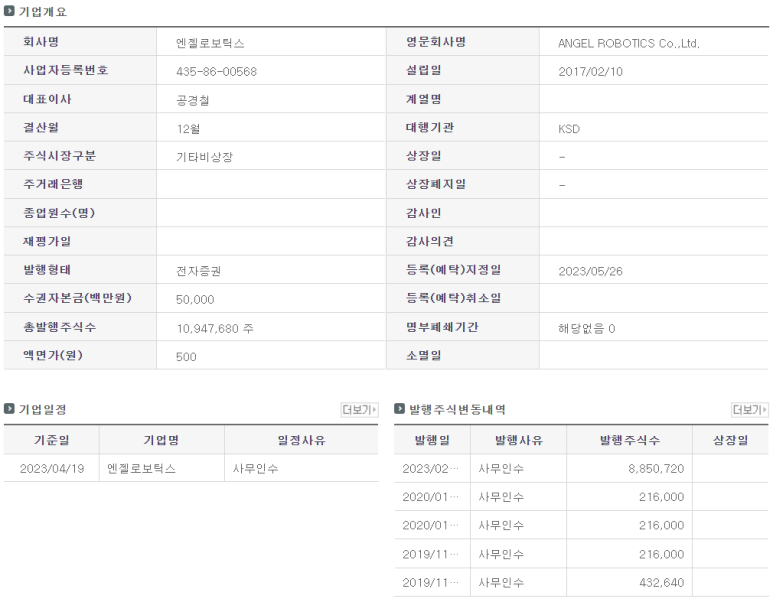This screenshot has height=602, width=773.
Task: Click the 기업개요 section arrow icon
Action: [9, 11]
